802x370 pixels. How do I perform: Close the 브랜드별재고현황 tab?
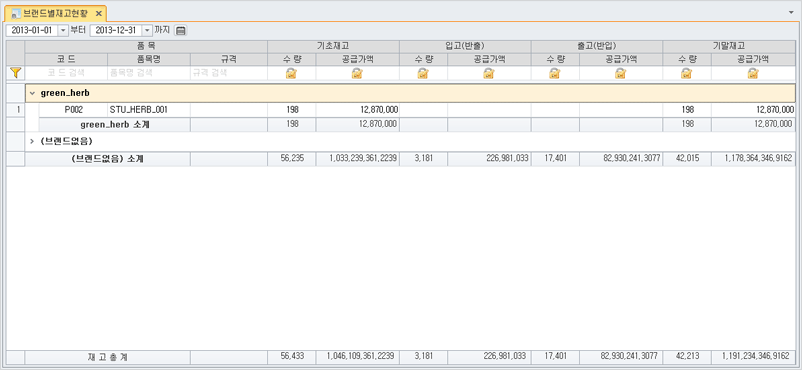[x=99, y=13]
